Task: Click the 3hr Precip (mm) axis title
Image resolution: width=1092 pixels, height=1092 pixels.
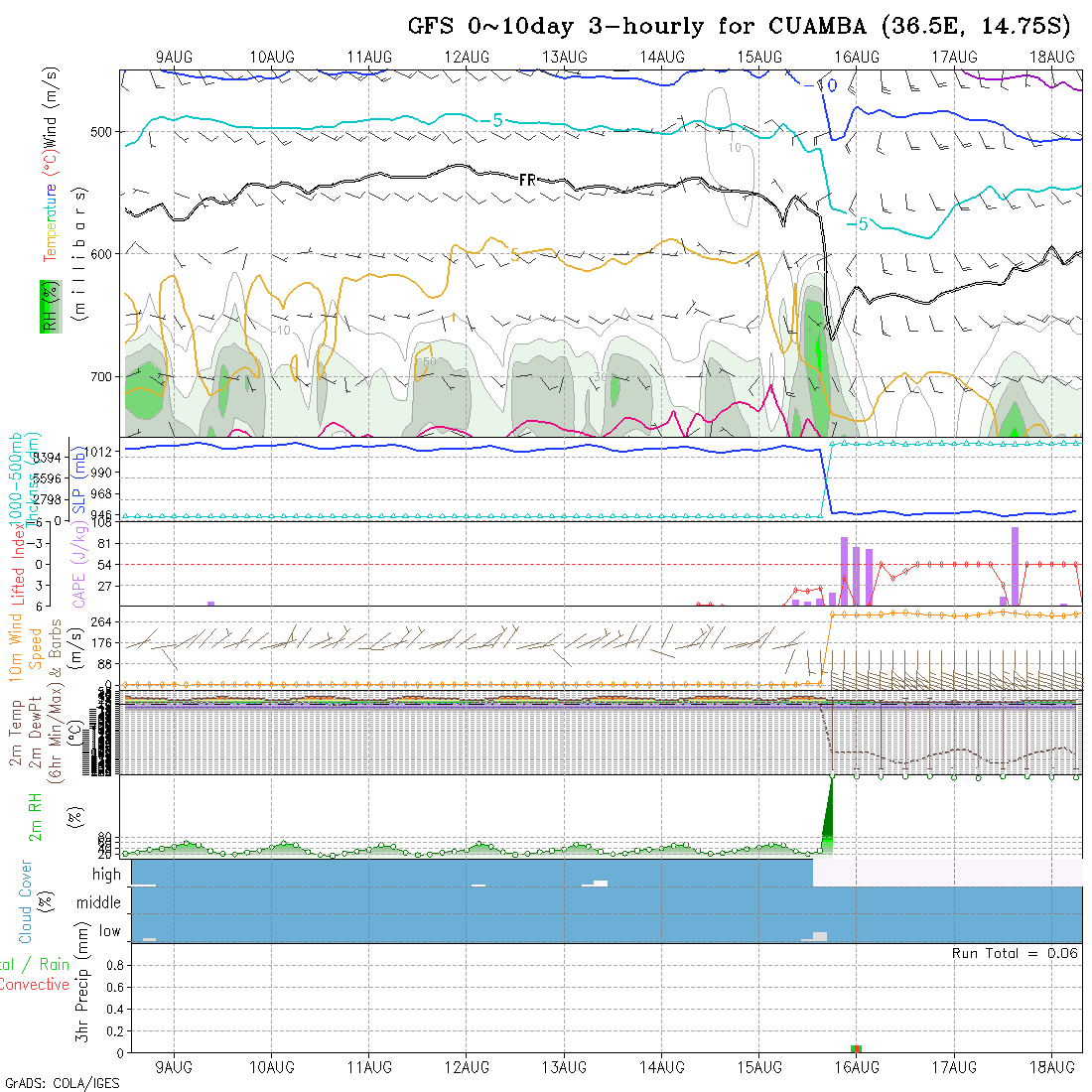Action: (x=81, y=982)
